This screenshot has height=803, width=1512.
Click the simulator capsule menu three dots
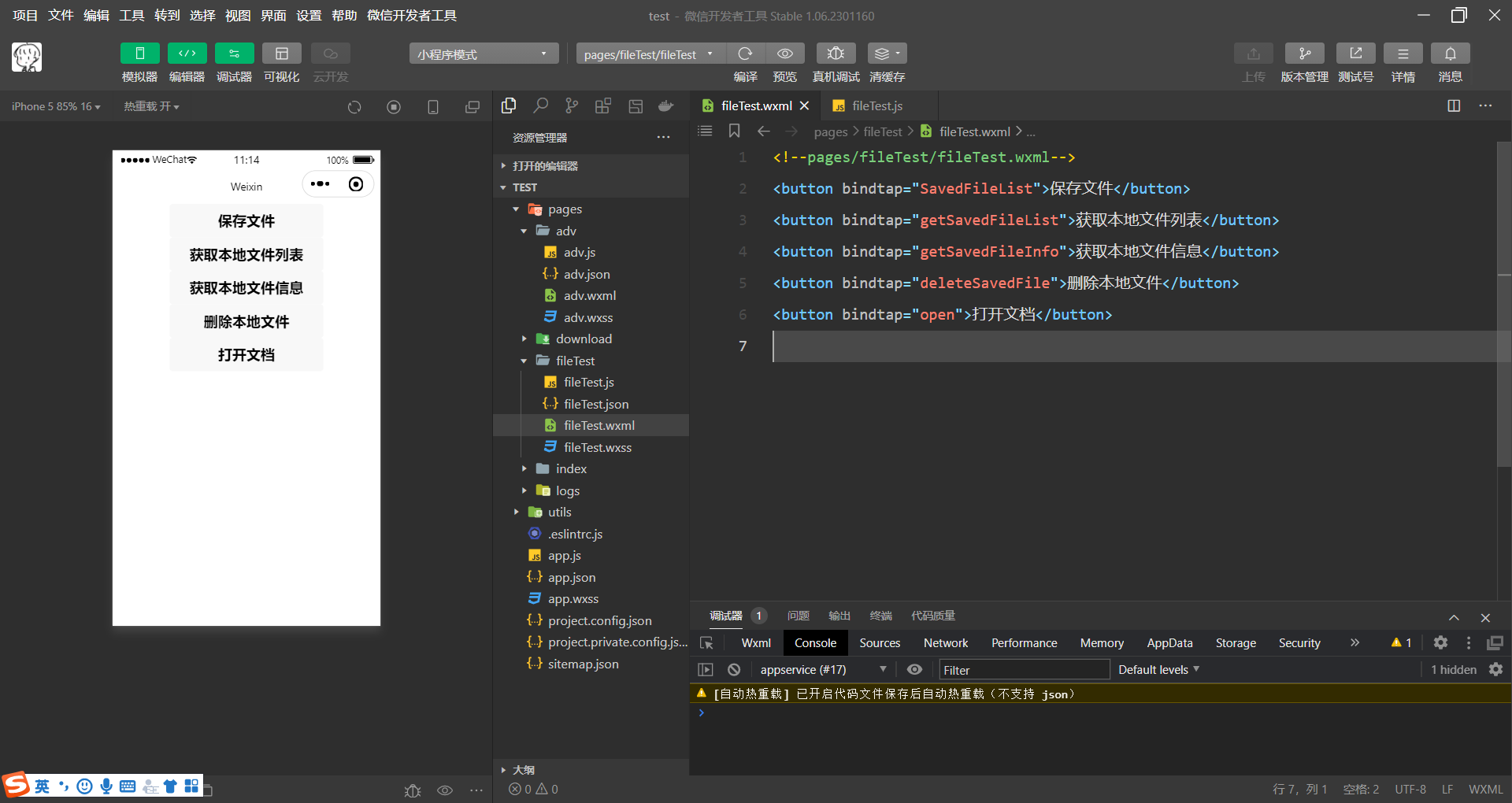[321, 184]
